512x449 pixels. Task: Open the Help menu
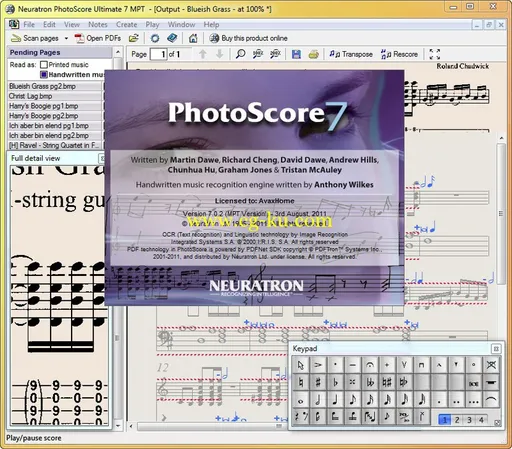[x=211, y=24]
